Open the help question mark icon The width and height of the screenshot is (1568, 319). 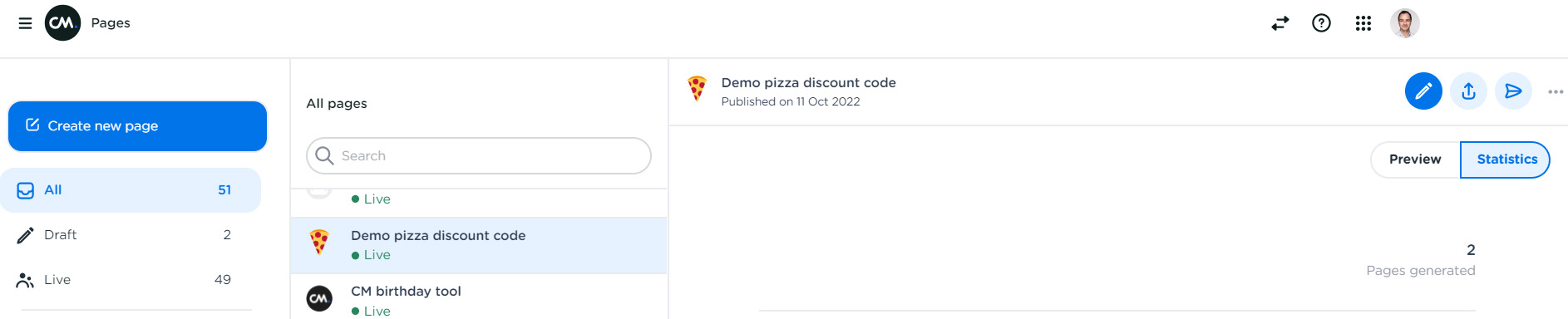[1321, 23]
